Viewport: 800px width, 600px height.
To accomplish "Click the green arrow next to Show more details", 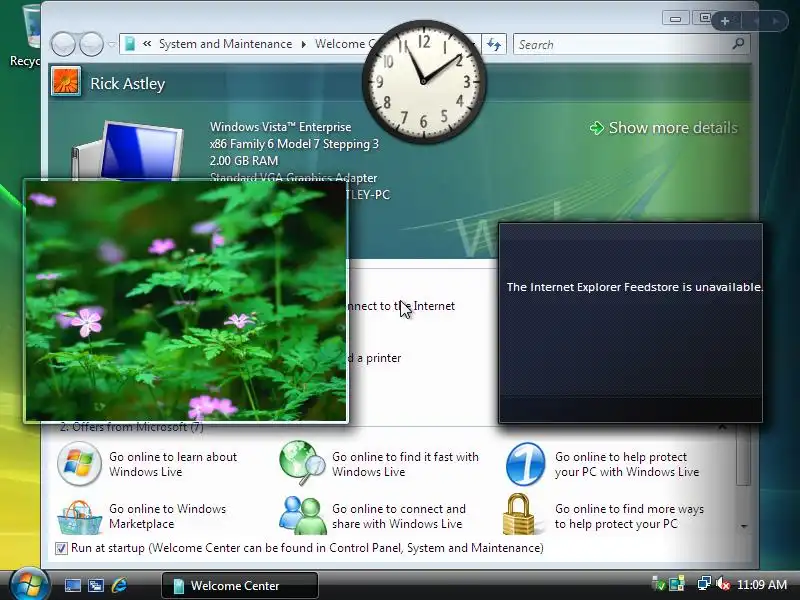I will click(596, 128).
